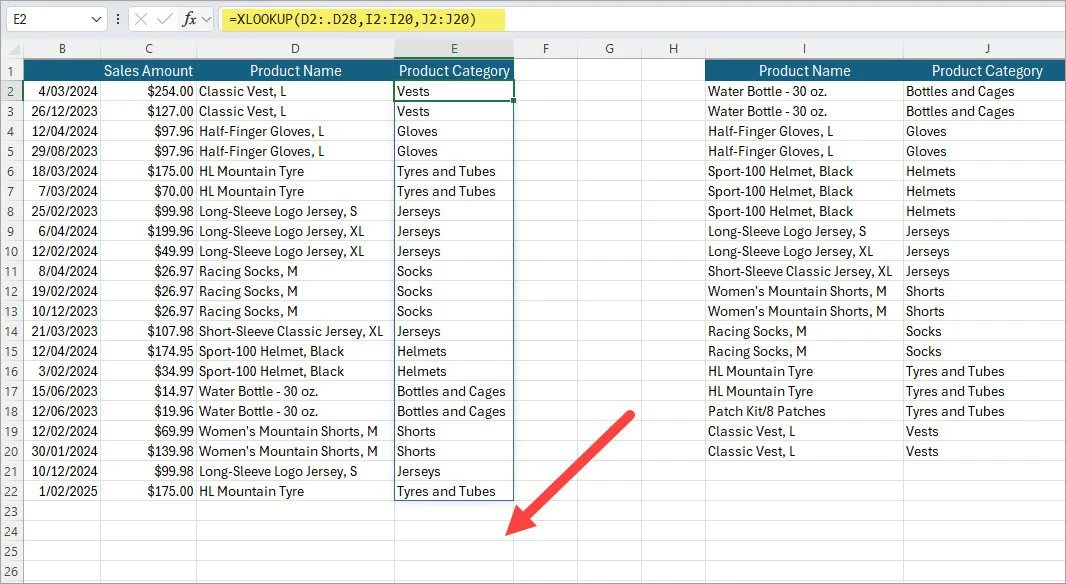Image resolution: width=1066 pixels, height=584 pixels.
Task: Select the date cell 4/03/2024
Action: [x=62, y=91]
